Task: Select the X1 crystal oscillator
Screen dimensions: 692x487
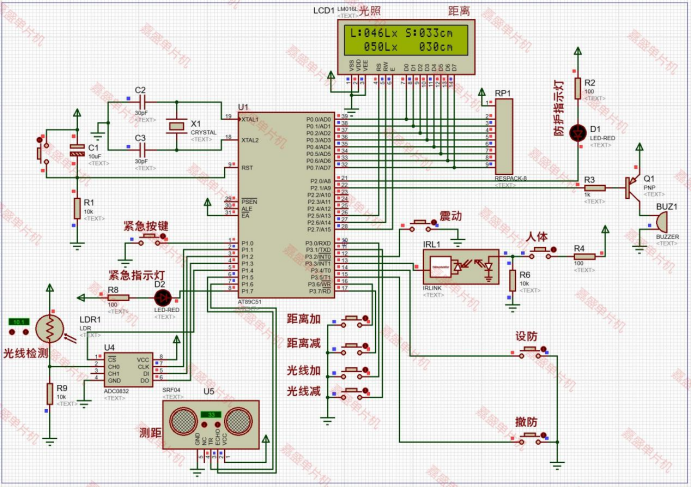Action: pos(177,126)
